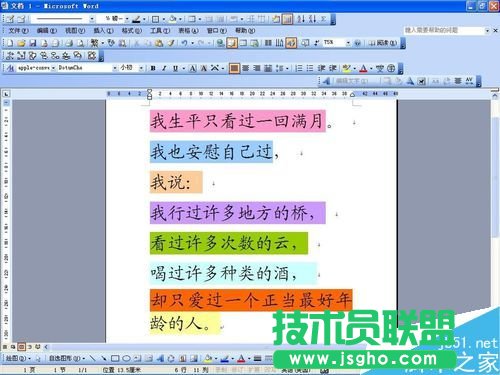Viewport: 500px width, 375px height.
Task: Click the fill color bucket on drawing toolbar
Action: (208, 359)
